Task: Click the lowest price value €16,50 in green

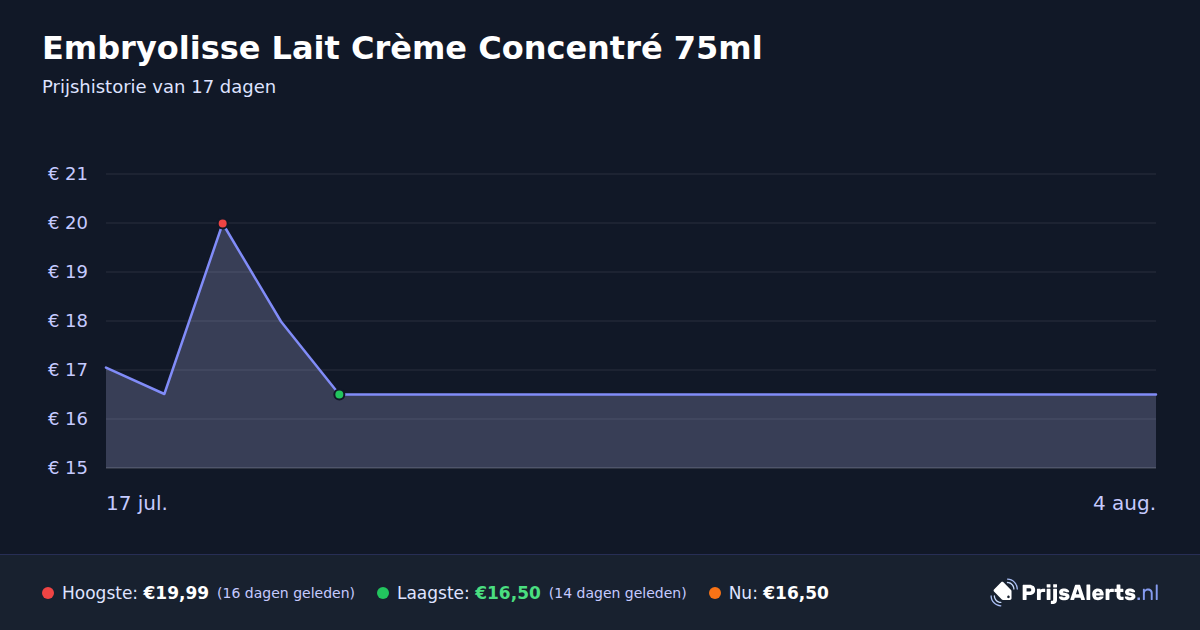Action: [508, 593]
